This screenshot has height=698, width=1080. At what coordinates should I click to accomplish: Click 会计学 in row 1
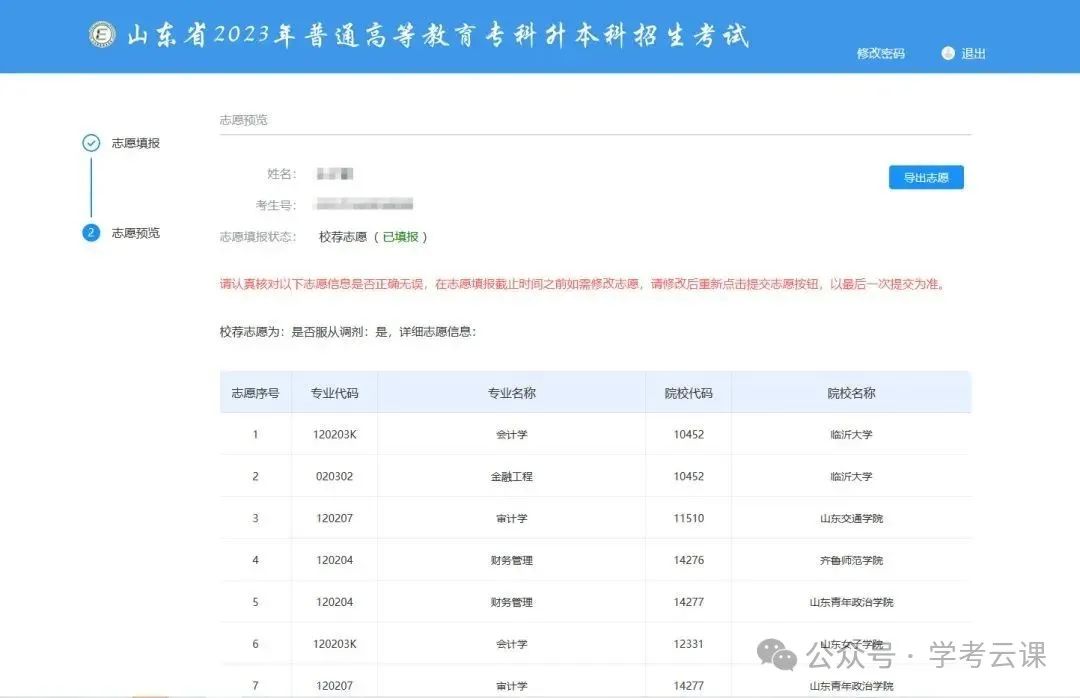click(512, 435)
